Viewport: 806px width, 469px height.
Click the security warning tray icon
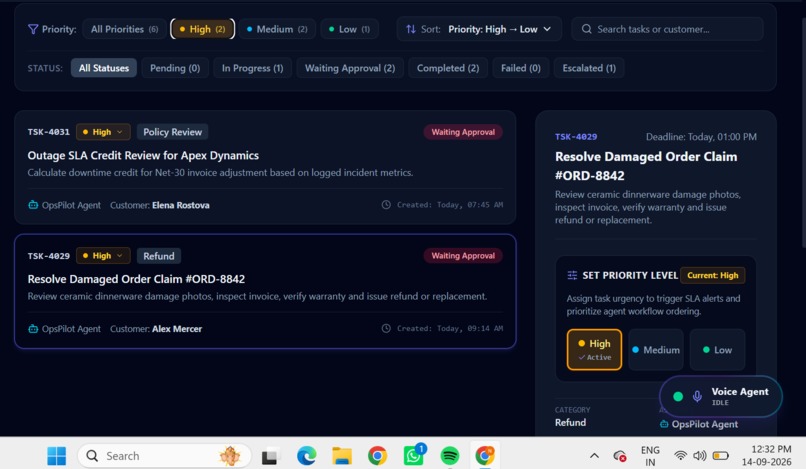pyautogui.click(x=620, y=456)
